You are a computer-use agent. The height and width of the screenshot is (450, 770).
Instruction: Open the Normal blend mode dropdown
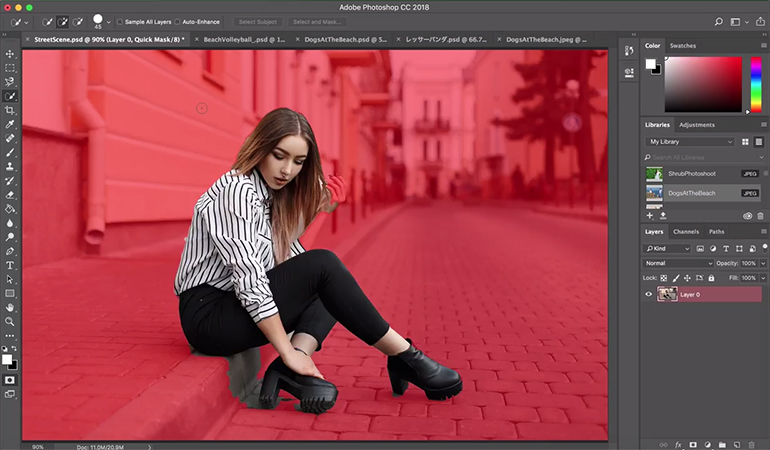pos(679,263)
